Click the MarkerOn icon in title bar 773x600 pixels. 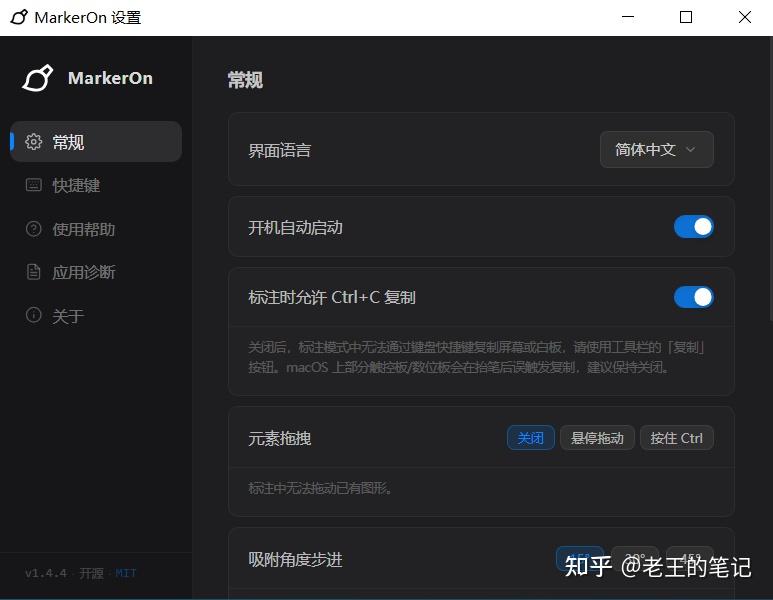pos(19,17)
